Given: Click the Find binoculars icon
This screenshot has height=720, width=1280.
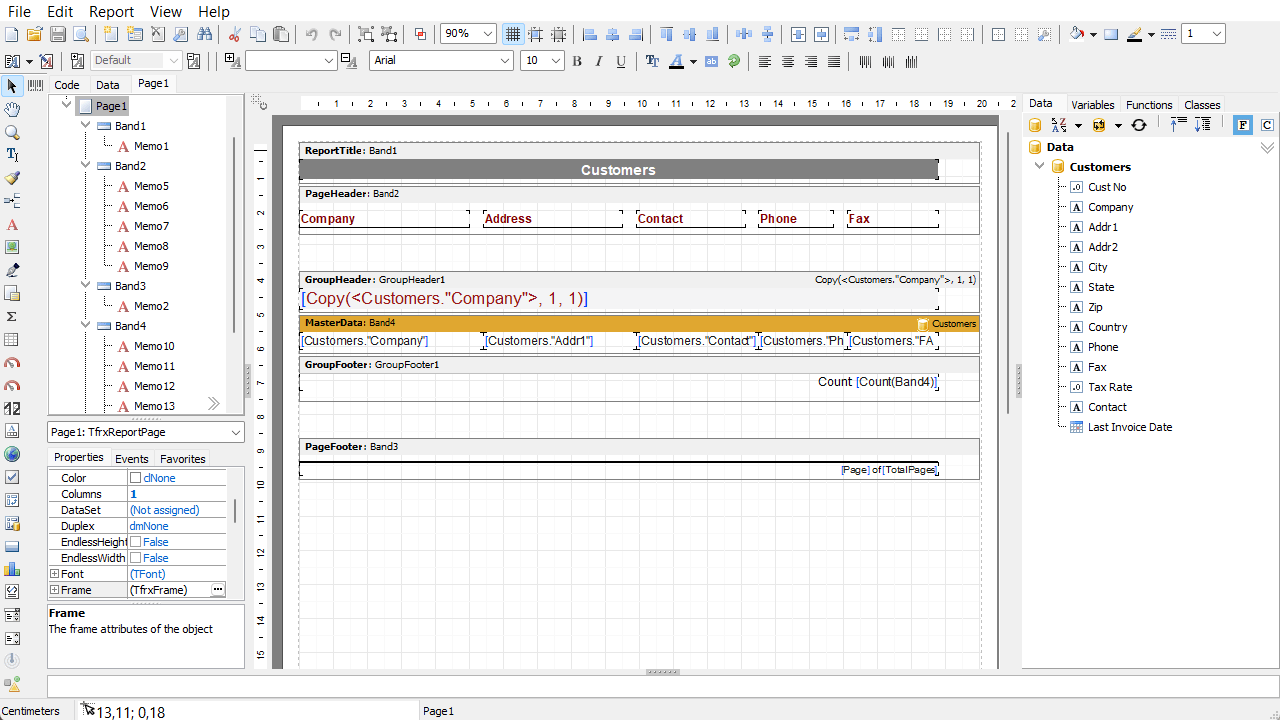Looking at the screenshot, I should (204, 34).
